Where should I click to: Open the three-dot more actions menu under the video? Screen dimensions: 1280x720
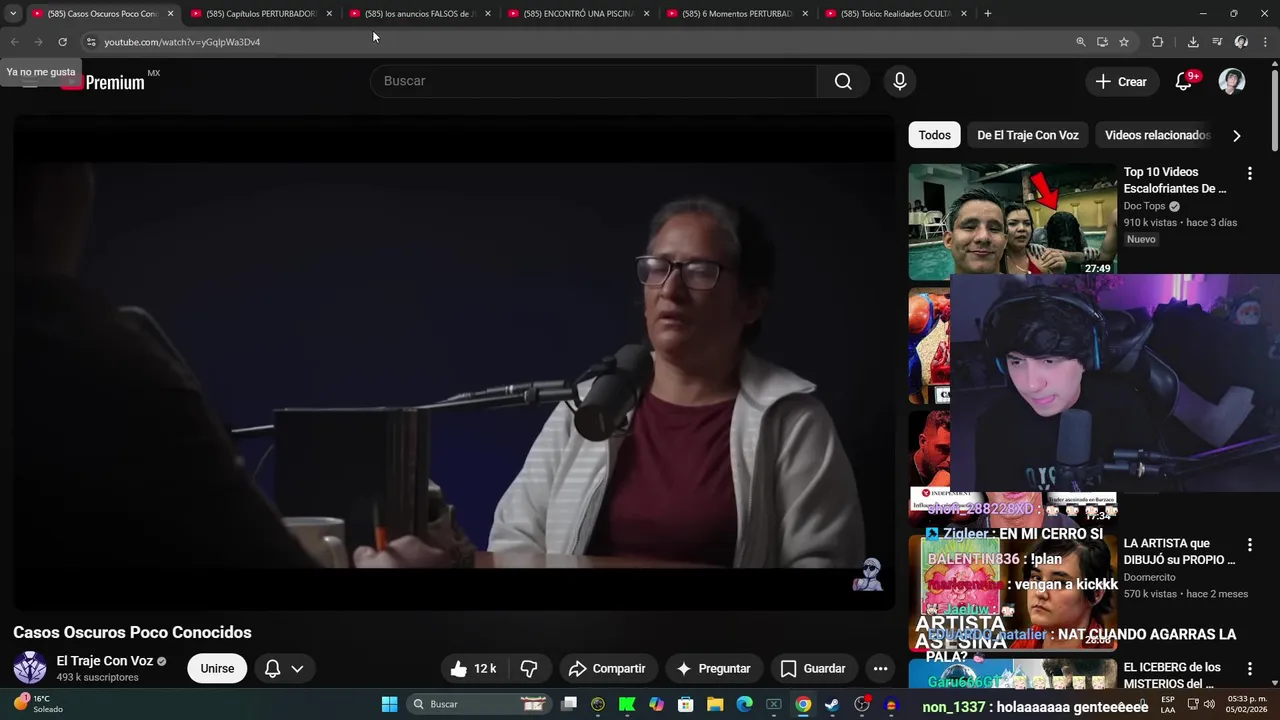[x=880, y=669]
